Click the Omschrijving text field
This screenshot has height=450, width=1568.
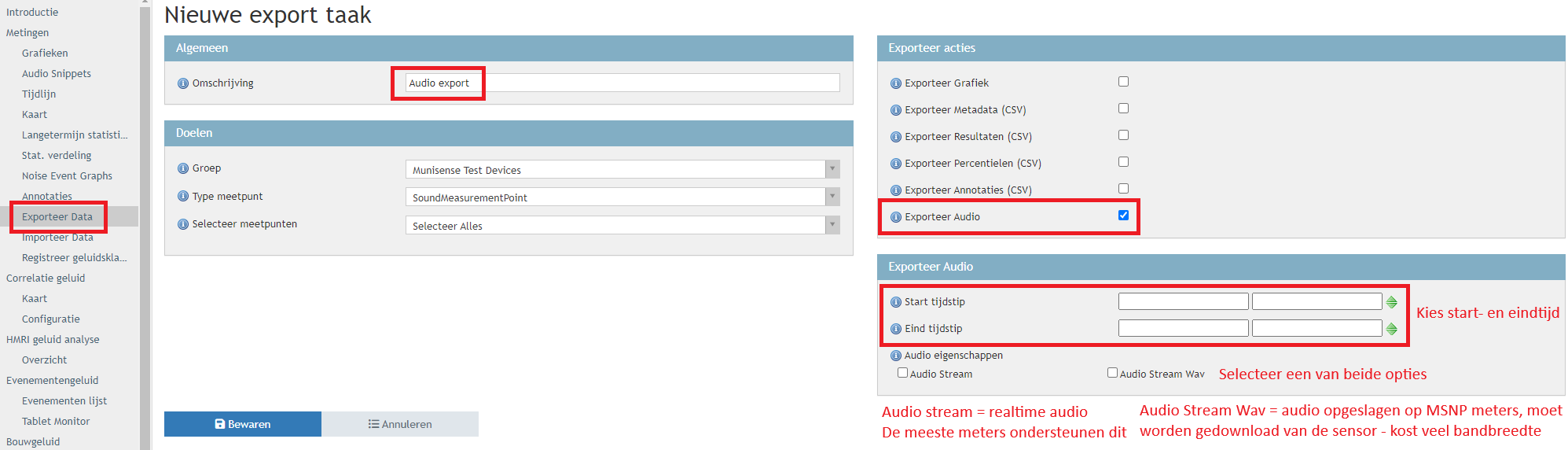(622, 83)
